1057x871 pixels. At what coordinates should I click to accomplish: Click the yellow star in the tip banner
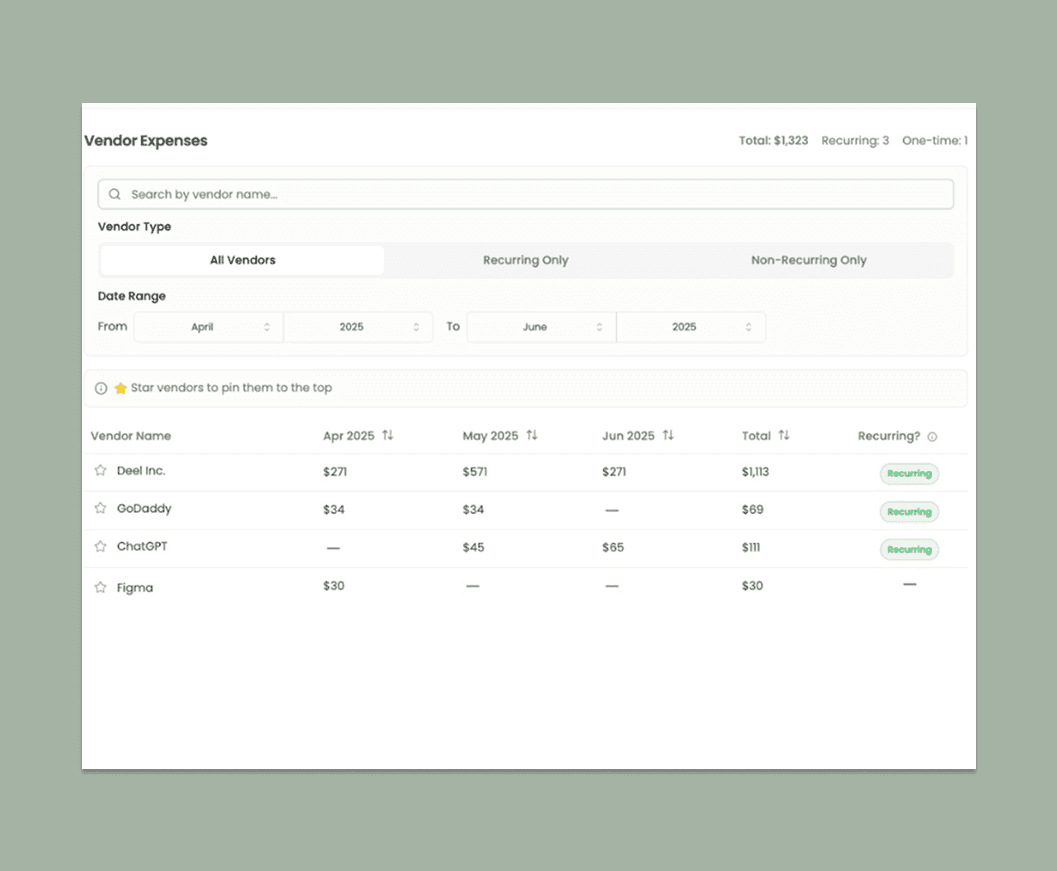[x=120, y=387]
